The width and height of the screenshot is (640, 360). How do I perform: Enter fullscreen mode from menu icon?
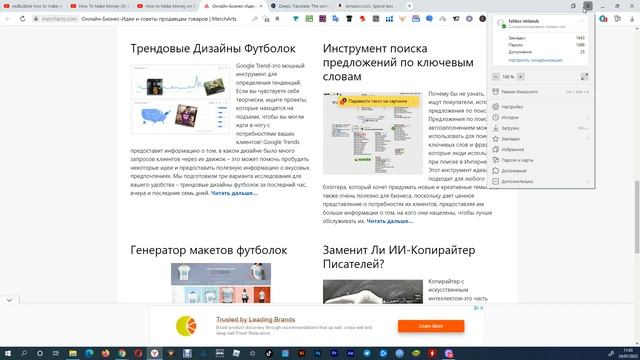(584, 77)
